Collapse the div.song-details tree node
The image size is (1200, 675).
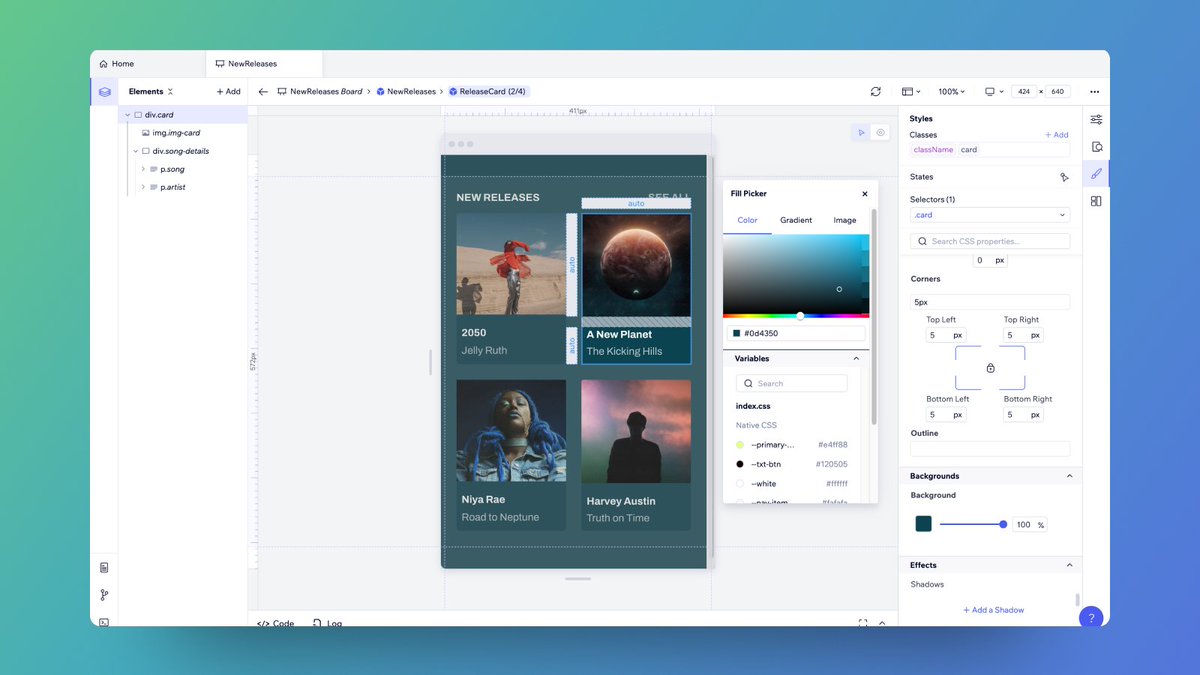tap(135, 151)
